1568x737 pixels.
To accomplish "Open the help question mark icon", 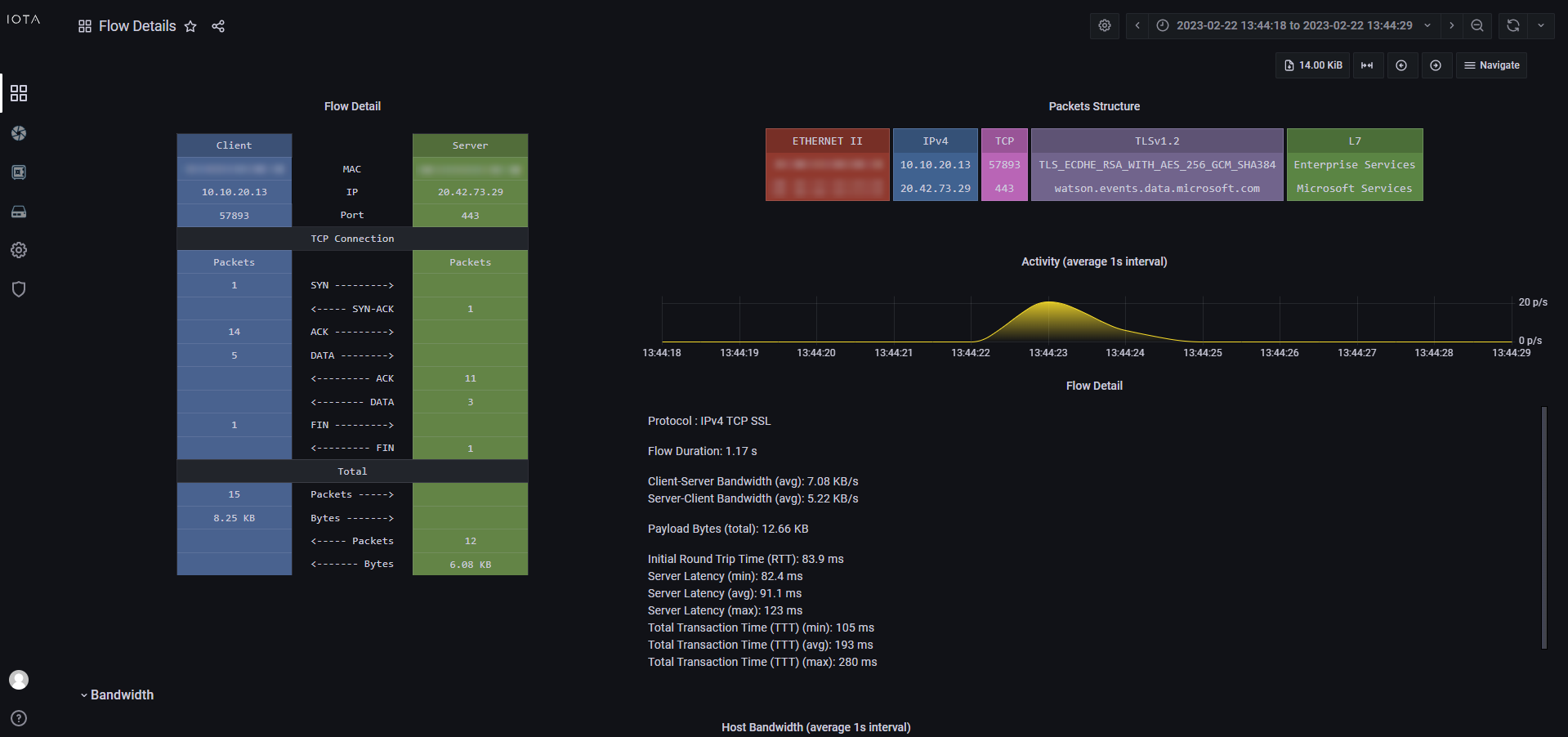I will (19, 718).
